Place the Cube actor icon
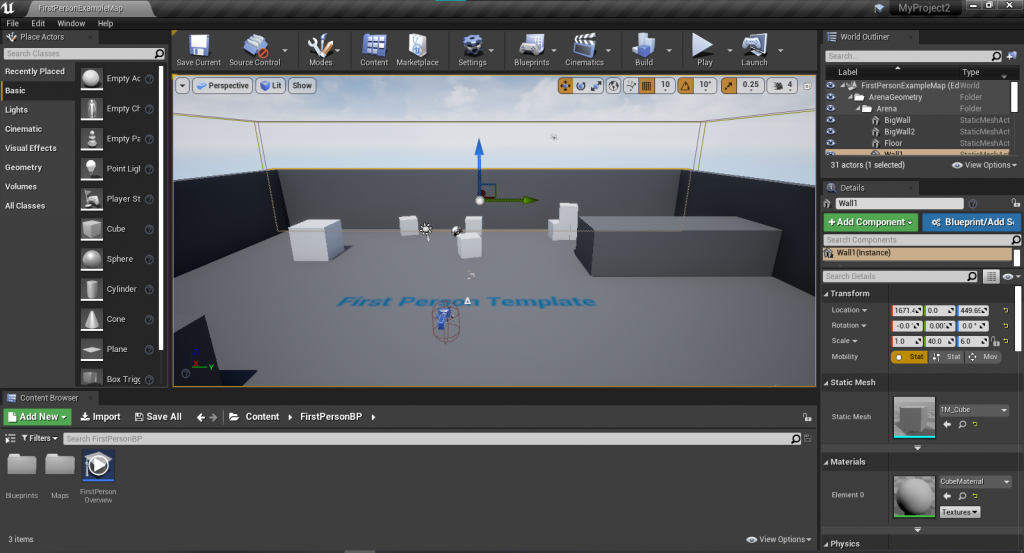This screenshot has height=553, width=1024. pyautogui.click(x=91, y=229)
